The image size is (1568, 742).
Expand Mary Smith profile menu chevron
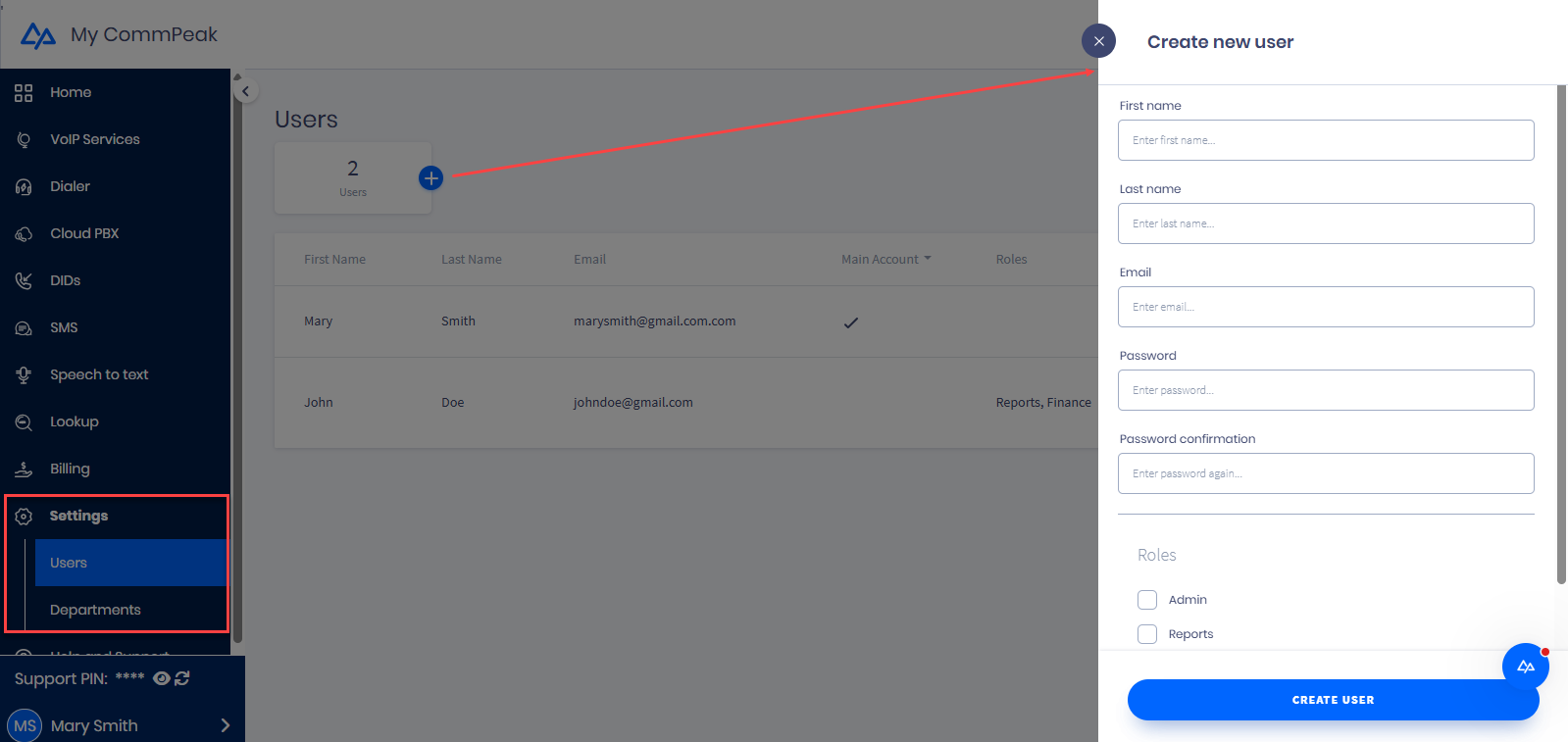click(226, 725)
